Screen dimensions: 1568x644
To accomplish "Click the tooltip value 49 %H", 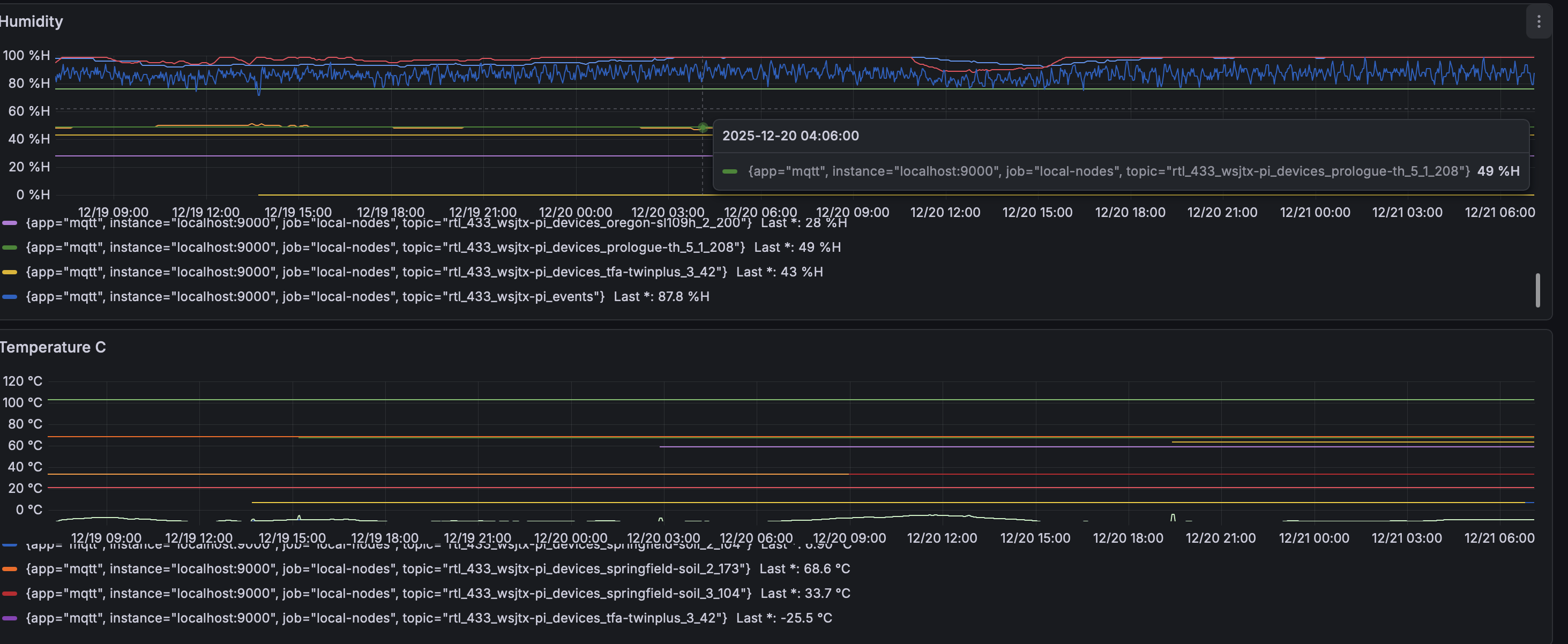I will click(x=1498, y=171).
